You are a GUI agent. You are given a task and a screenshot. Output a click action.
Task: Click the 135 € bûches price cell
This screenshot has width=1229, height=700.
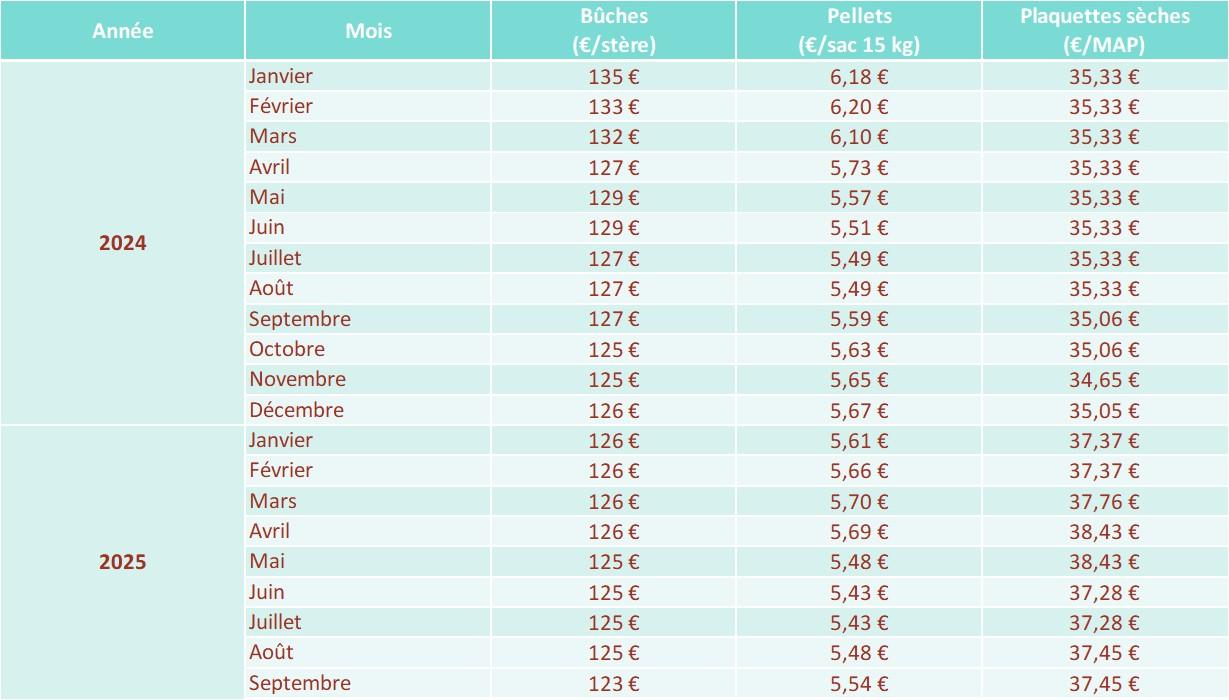click(x=614, y=76)
